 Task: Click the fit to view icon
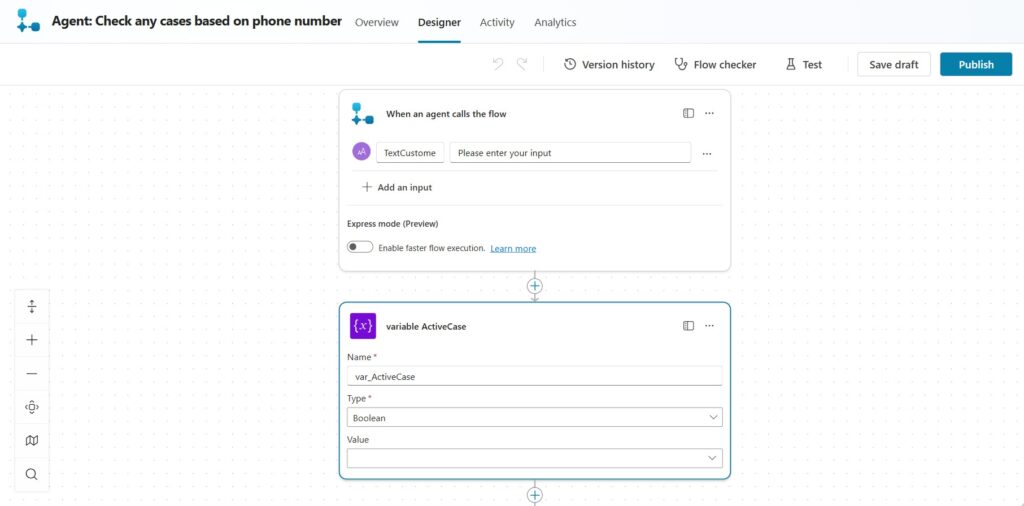coord(32,407)
